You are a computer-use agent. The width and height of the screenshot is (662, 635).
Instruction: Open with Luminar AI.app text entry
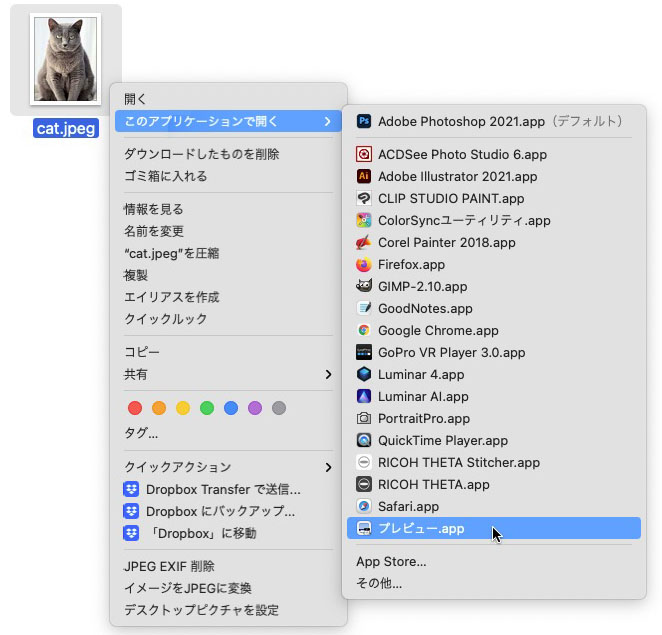[423, 396]
